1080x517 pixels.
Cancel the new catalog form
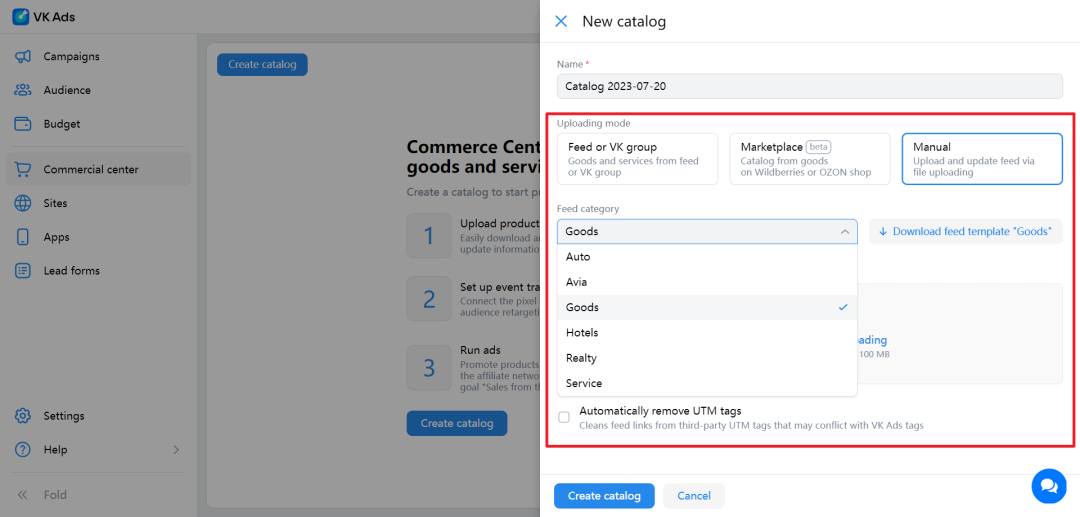[x=694, y=496]
